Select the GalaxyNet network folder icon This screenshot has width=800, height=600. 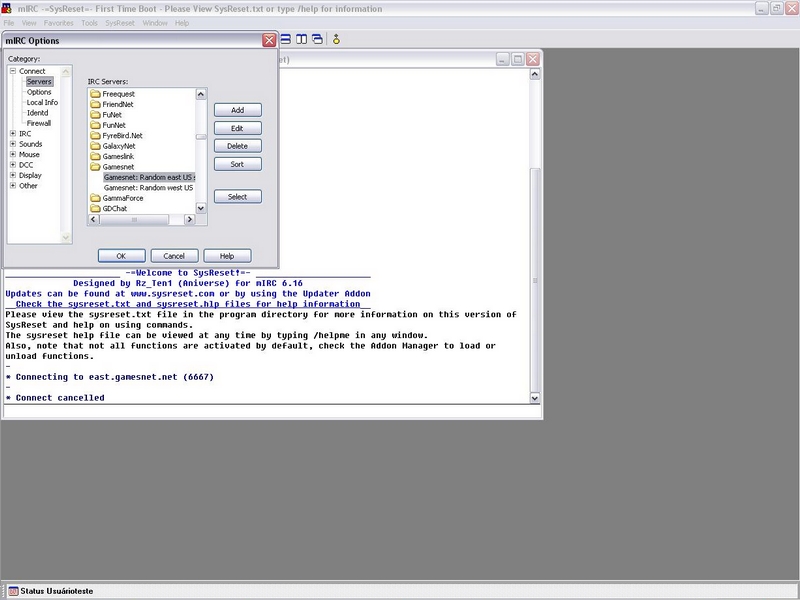pyautogui.click(x=96, y=146)
